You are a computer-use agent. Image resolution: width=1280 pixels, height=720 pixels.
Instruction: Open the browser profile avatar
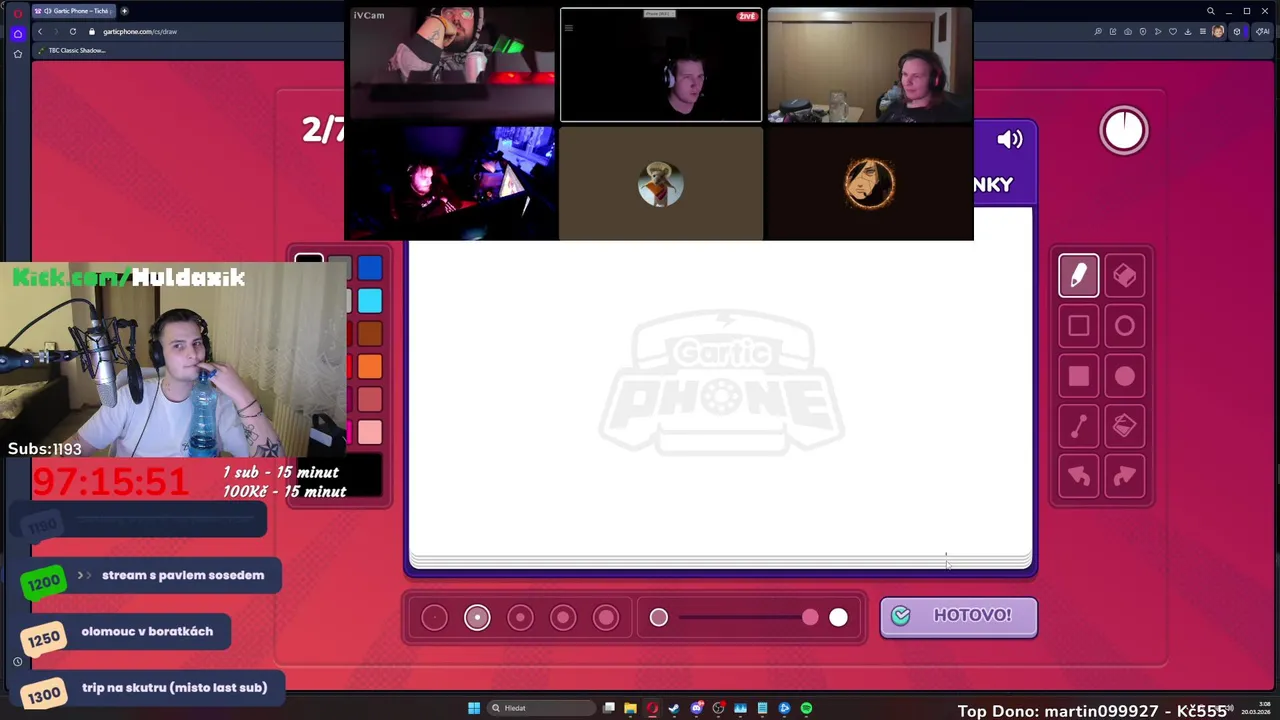1218,31
